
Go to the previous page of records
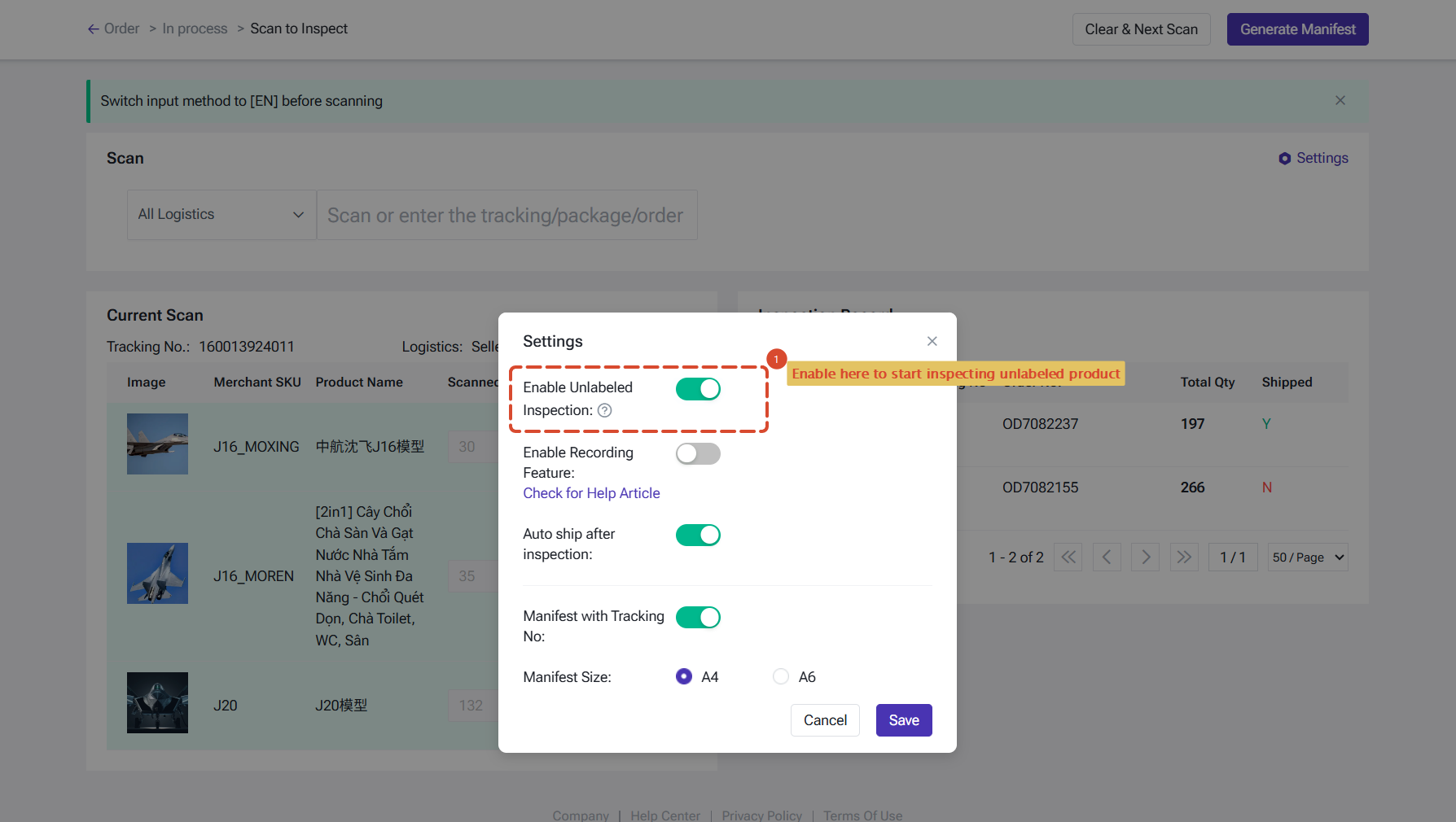(x=1107, y=557)
